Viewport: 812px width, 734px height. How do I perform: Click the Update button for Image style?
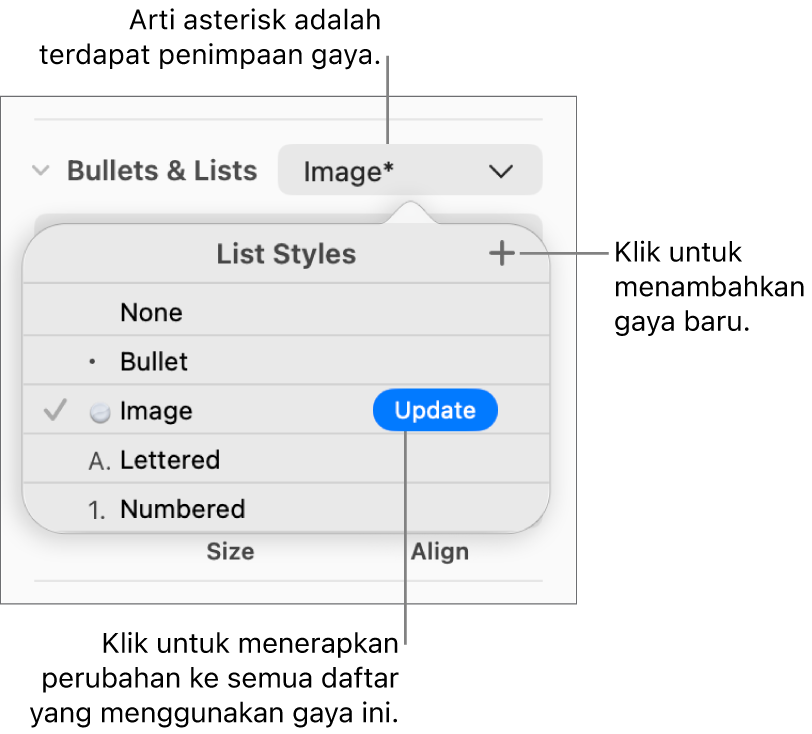[435, 410]
